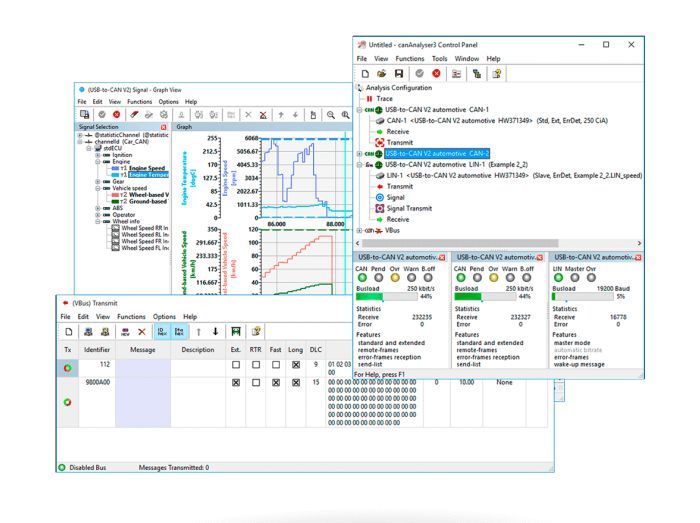700x523 pixels.
Task: Open the Tools menu in Control Panel
Action: tap(440, 59)
